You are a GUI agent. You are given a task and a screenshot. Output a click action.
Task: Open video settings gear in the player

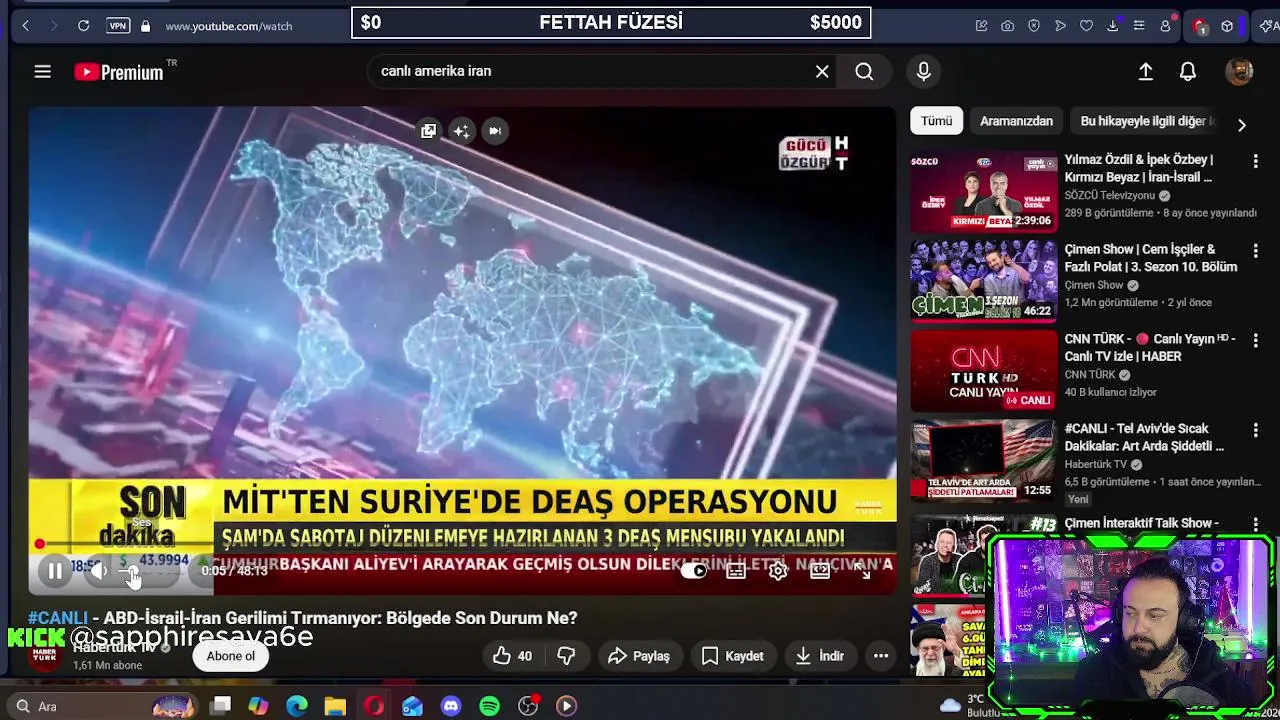[778, 571]
